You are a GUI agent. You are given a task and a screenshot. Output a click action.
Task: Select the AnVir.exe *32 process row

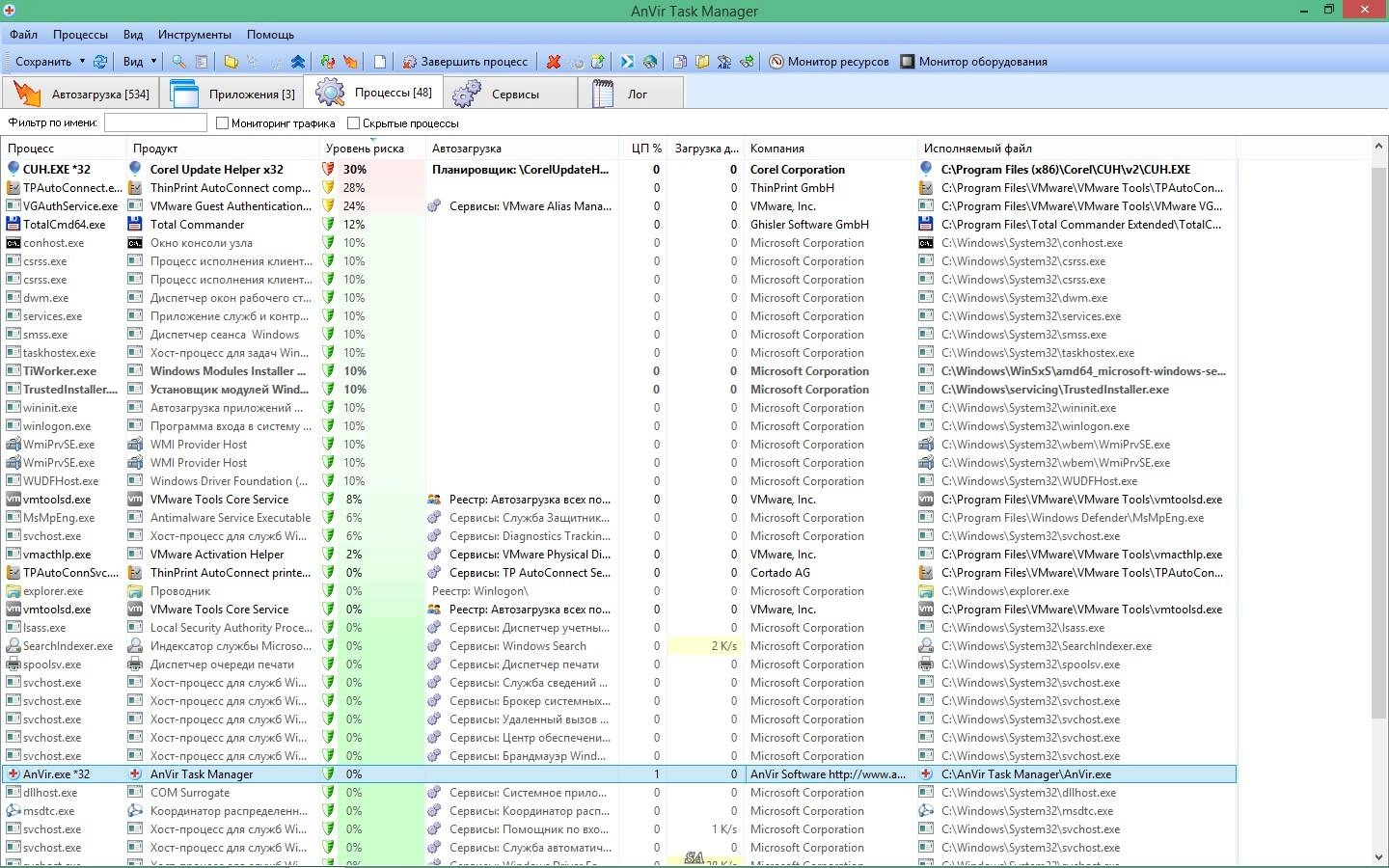point(618,774)
